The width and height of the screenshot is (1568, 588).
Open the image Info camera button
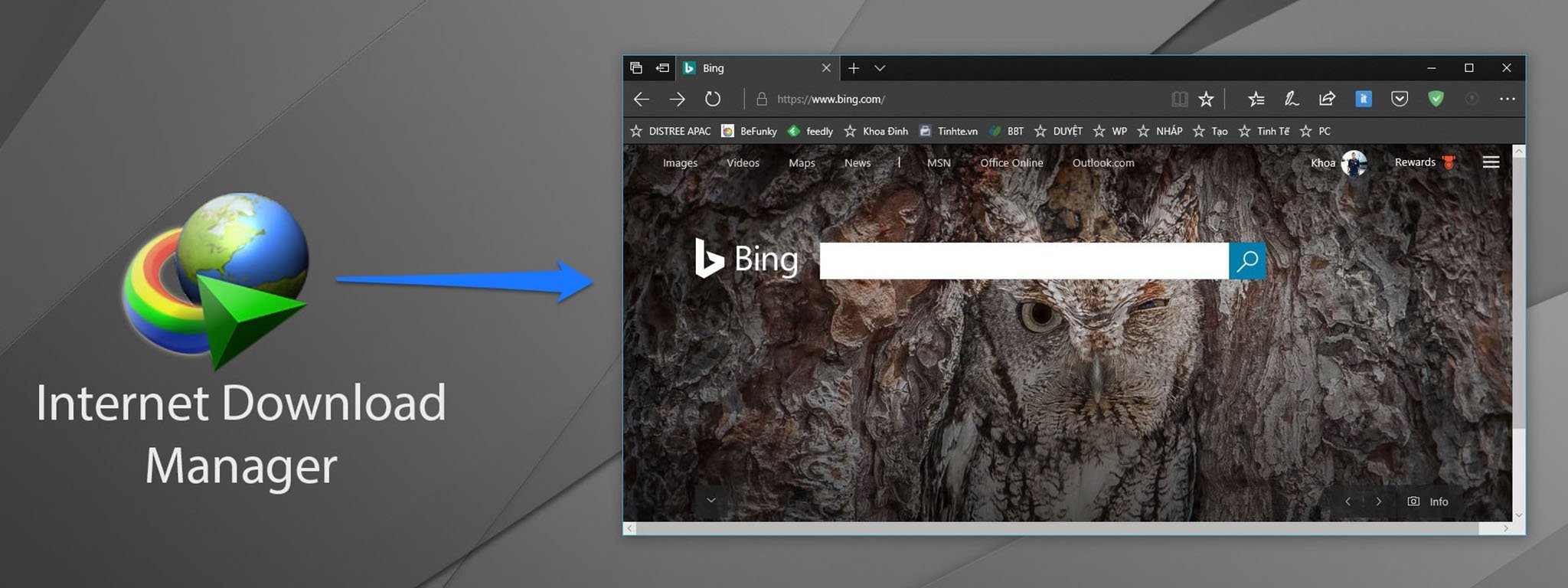[x=1428, y=501]
